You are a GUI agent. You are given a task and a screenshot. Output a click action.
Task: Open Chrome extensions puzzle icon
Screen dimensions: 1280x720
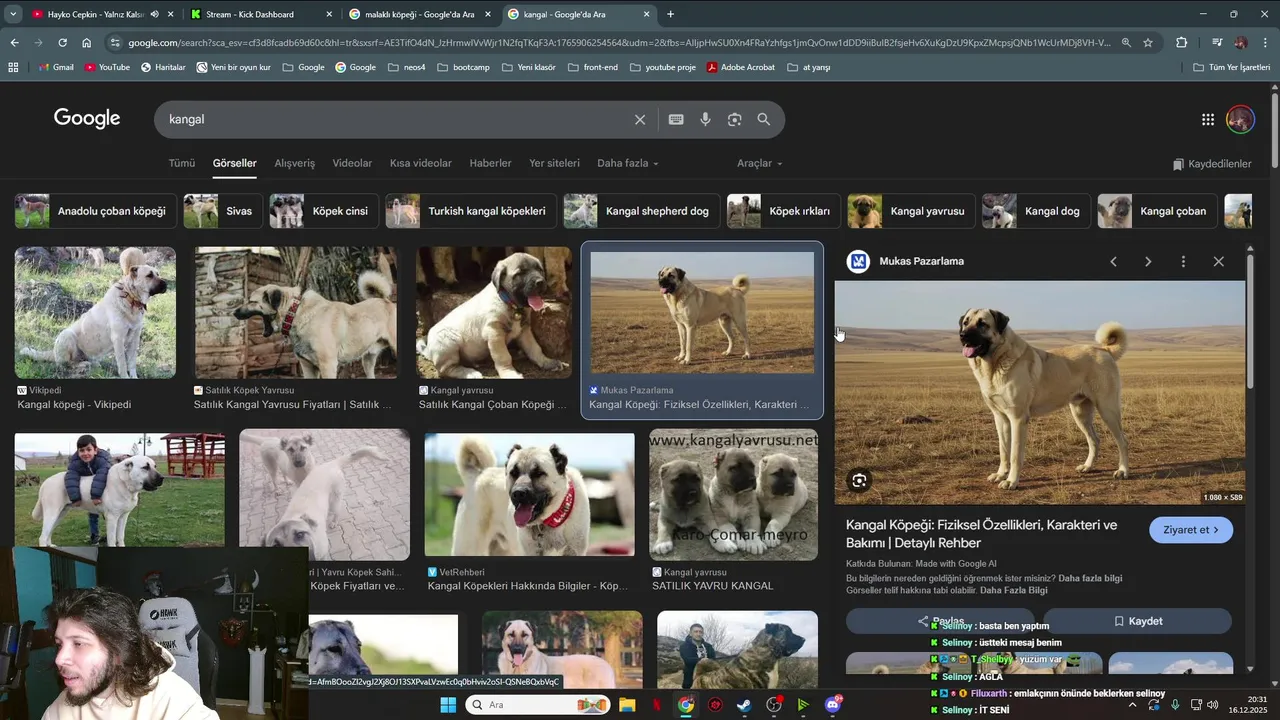[x=1181, y=43]
